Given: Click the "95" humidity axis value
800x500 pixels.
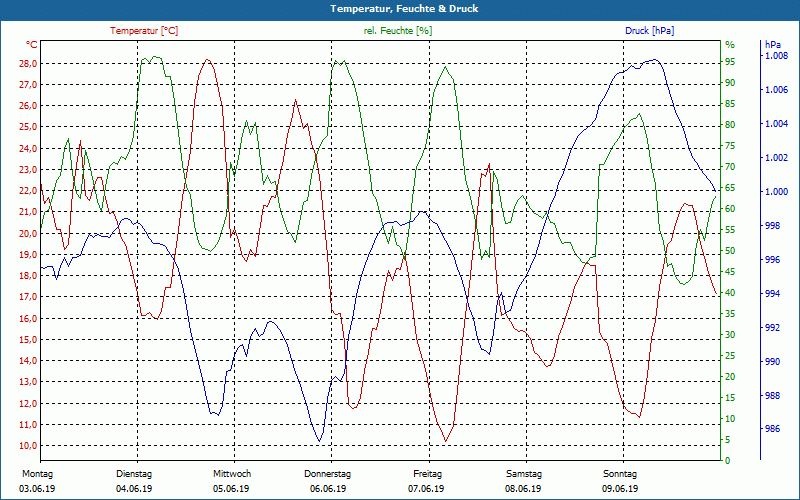Looking at the screenshot, I should point(730,62).
